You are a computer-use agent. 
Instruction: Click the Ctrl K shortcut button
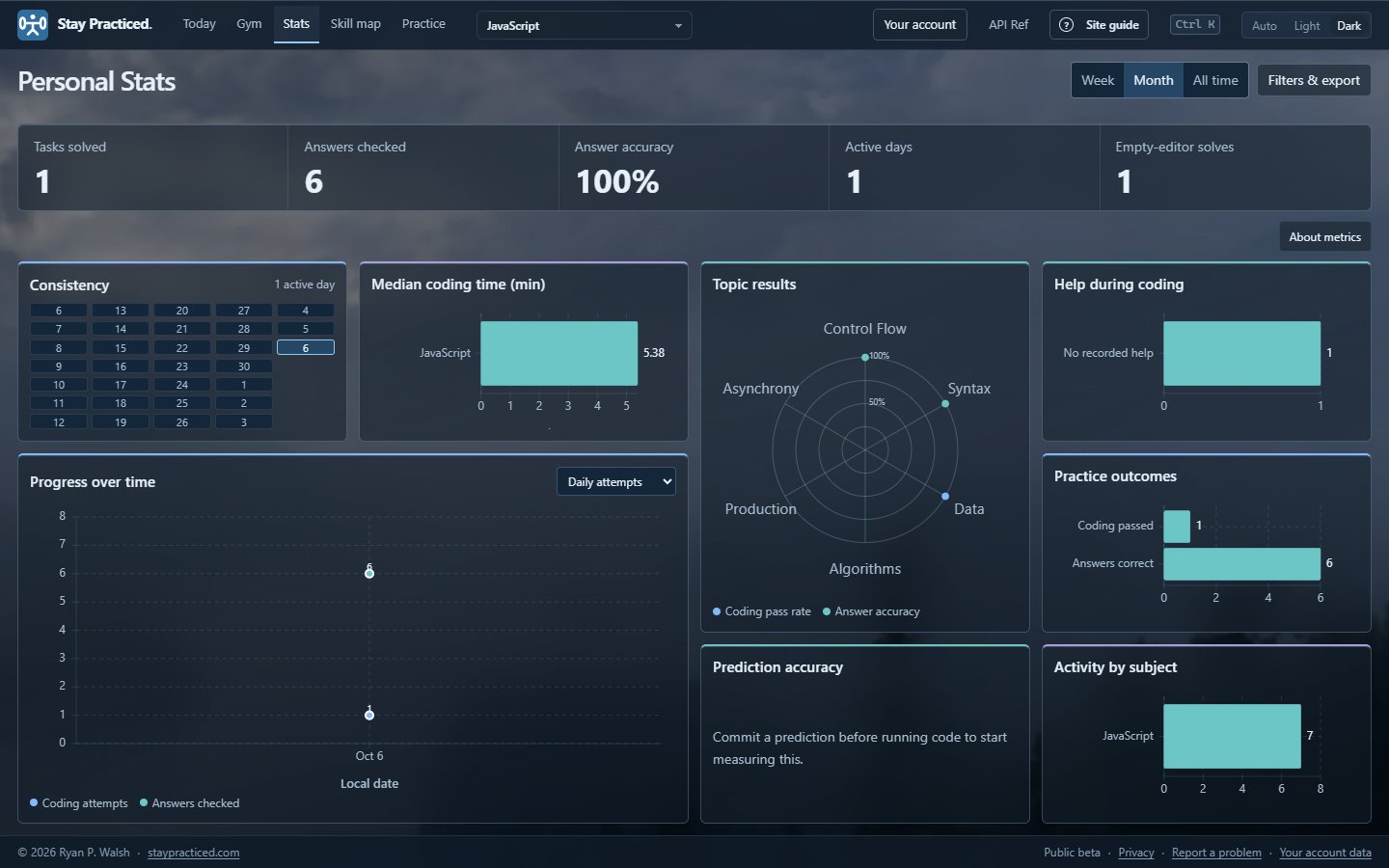pyautogui.click(x=1195, y=25)
